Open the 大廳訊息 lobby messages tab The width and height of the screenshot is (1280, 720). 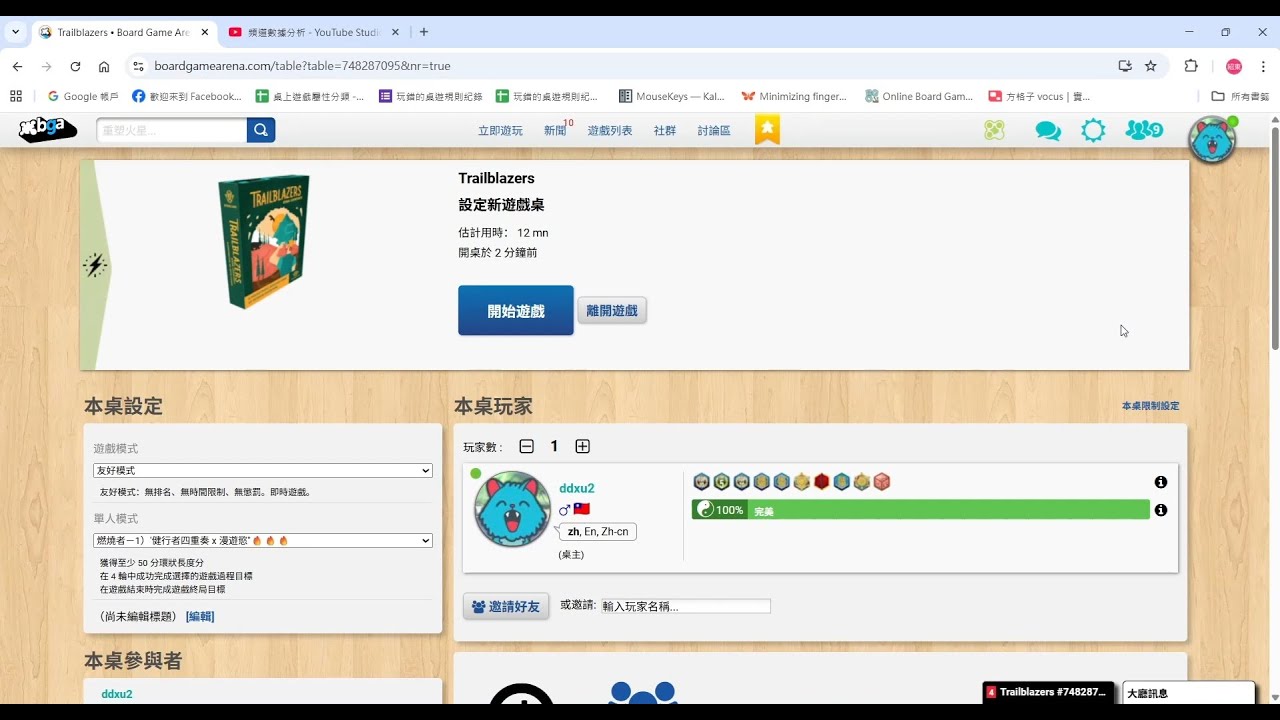point(1188,693)
